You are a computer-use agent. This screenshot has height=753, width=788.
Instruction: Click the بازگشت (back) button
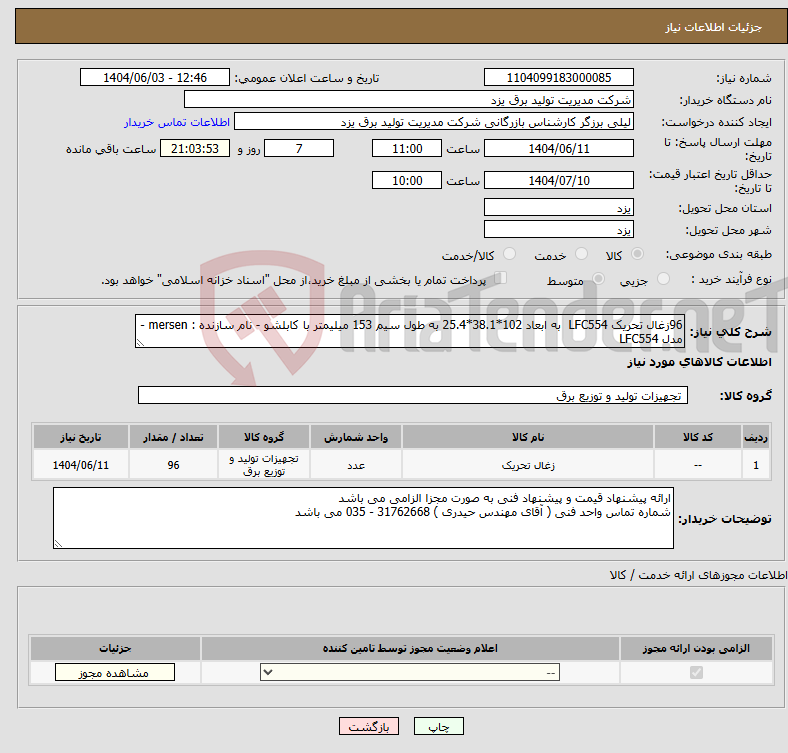tap(370, 727)
